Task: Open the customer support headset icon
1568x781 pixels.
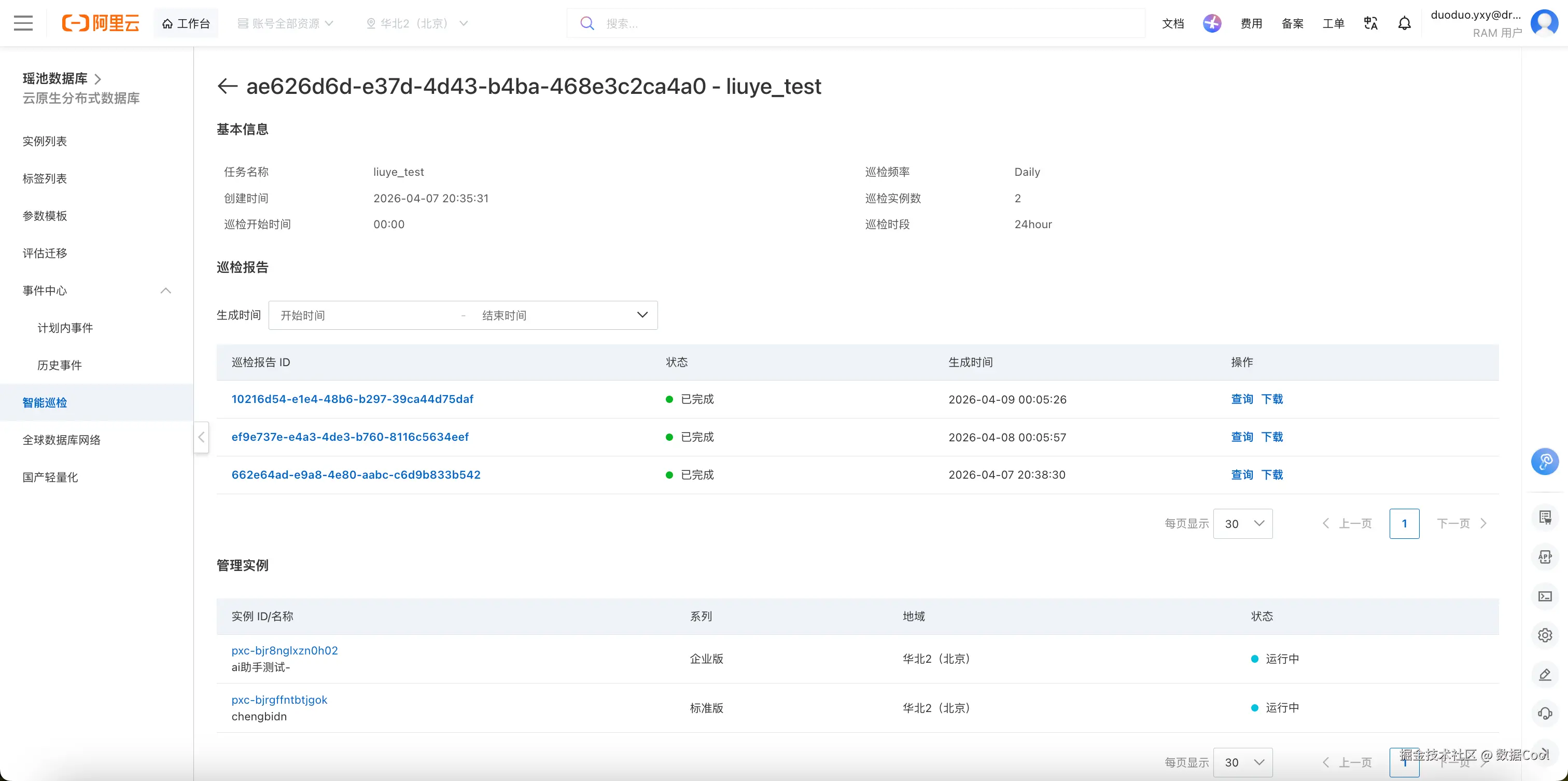Action: [1544, 714]
